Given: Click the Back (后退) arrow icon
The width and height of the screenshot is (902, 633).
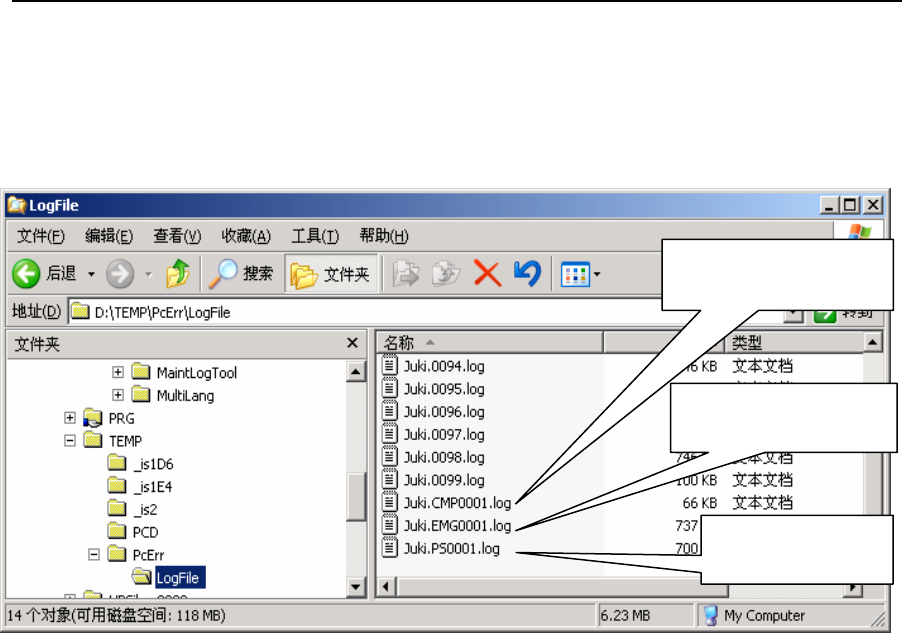Looking at the screenshot, I should [26, 274].
